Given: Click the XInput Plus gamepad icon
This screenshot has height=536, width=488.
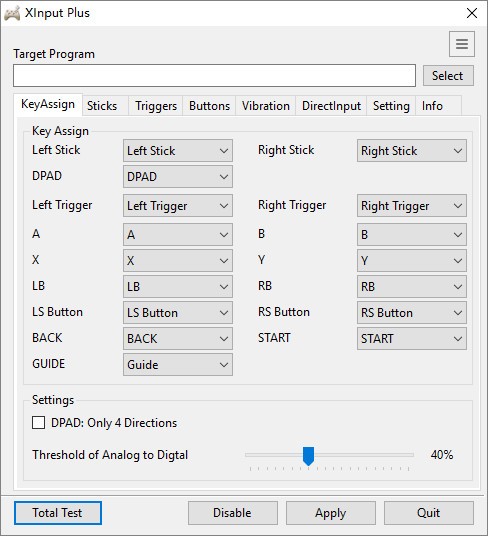Looking at the screenshot, I should point(12,14).
